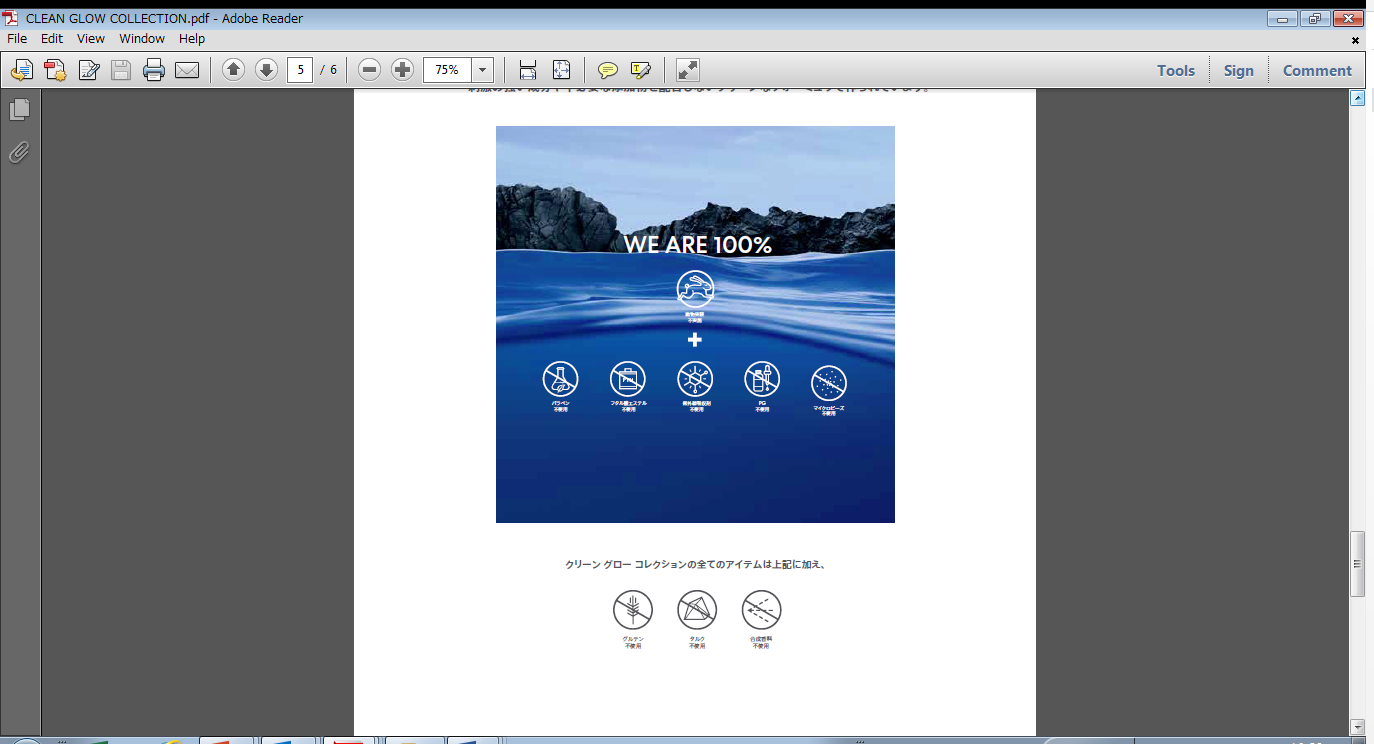Open the File menu
The height and width of the screenshot is (744, 1374).
[x=17, y=39]
